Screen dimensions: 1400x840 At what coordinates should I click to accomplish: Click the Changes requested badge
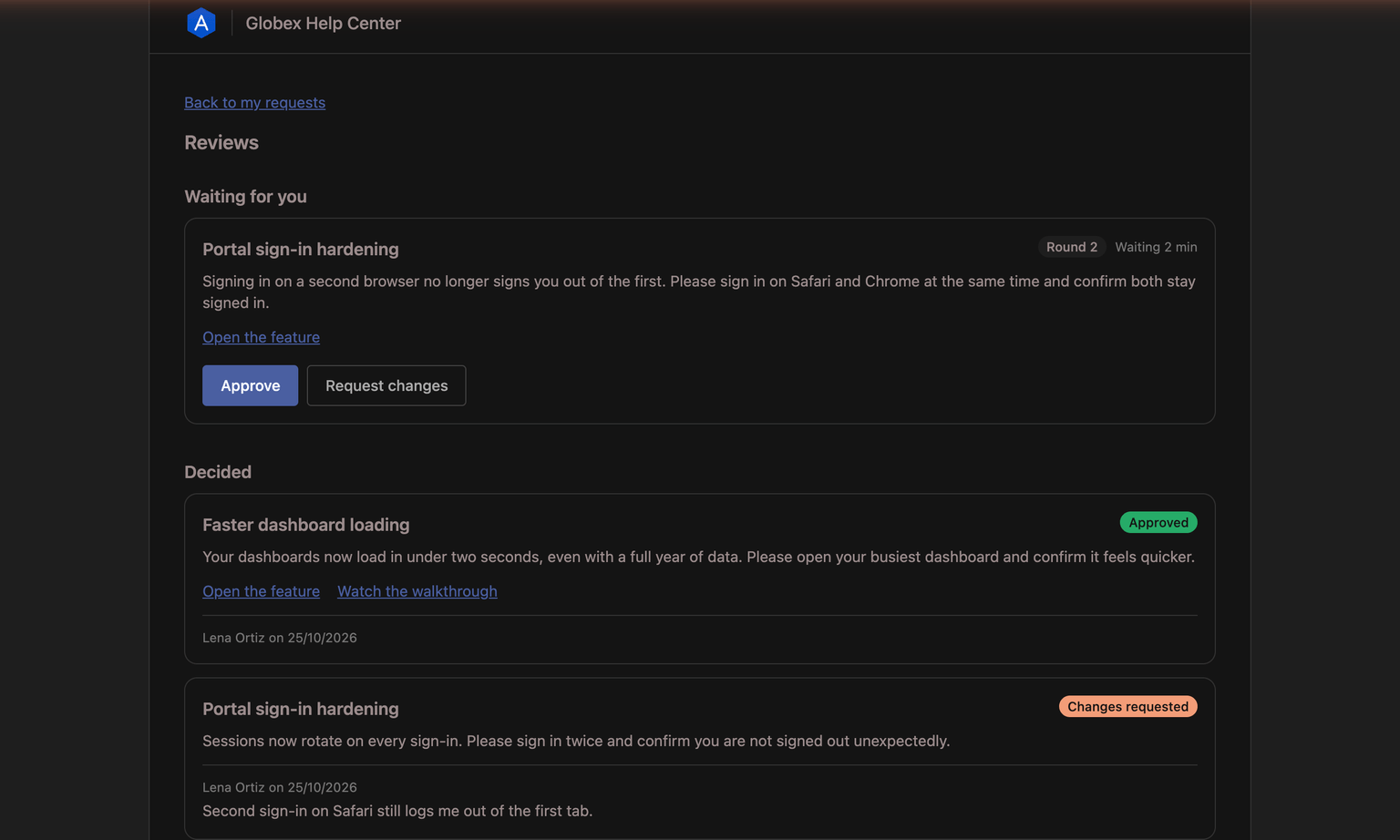pos(1127,706)
